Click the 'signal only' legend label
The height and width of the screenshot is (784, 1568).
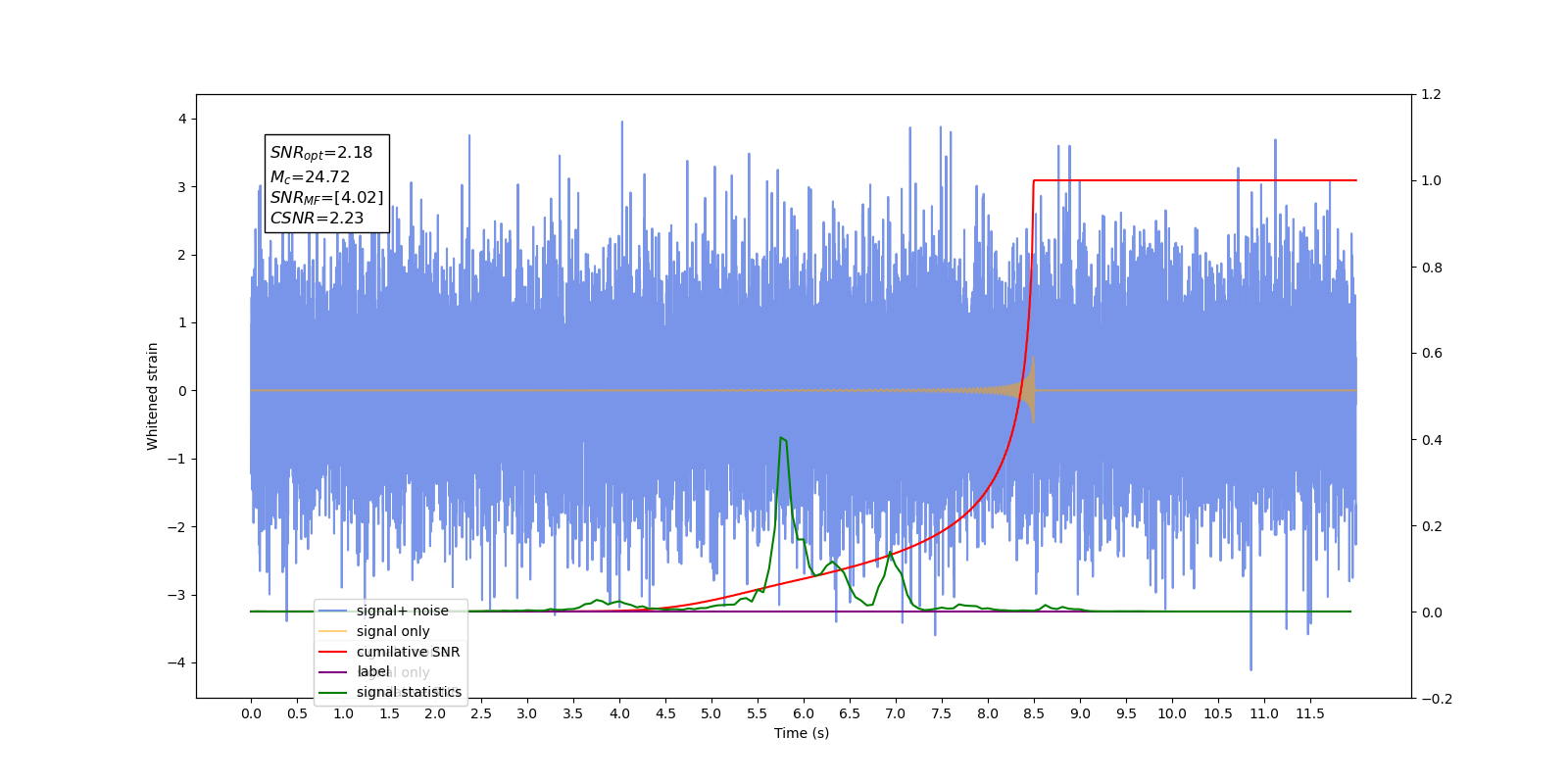point(393,631)
